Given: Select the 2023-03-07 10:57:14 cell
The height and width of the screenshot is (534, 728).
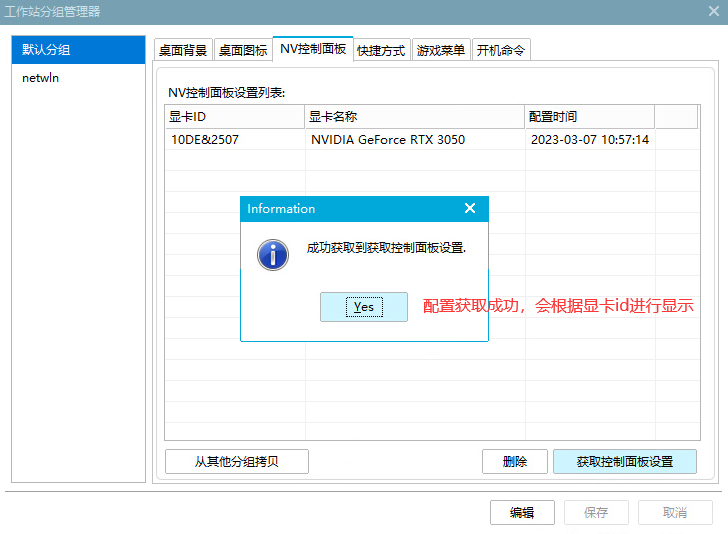Looking at the screenshot, I should click(590, 139).
